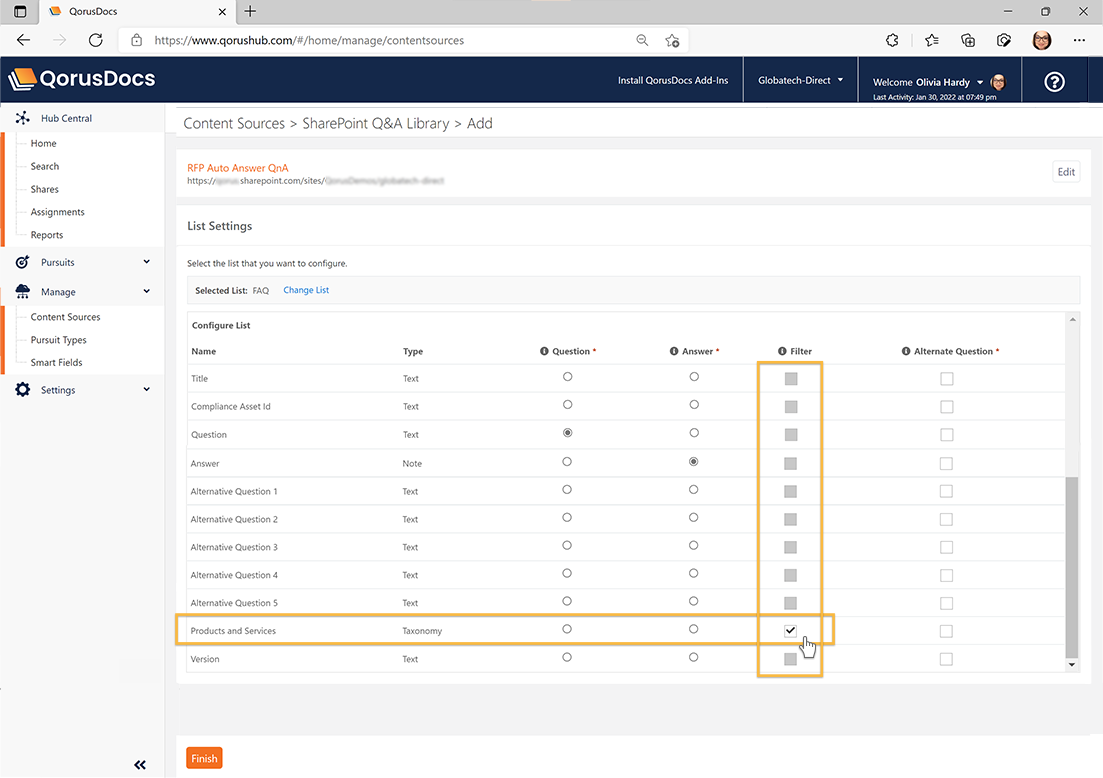Open Pursuit Types in sidebar
Viewport: 1103px width, 778px height.
pyautogui.click(x=58, y=340)
